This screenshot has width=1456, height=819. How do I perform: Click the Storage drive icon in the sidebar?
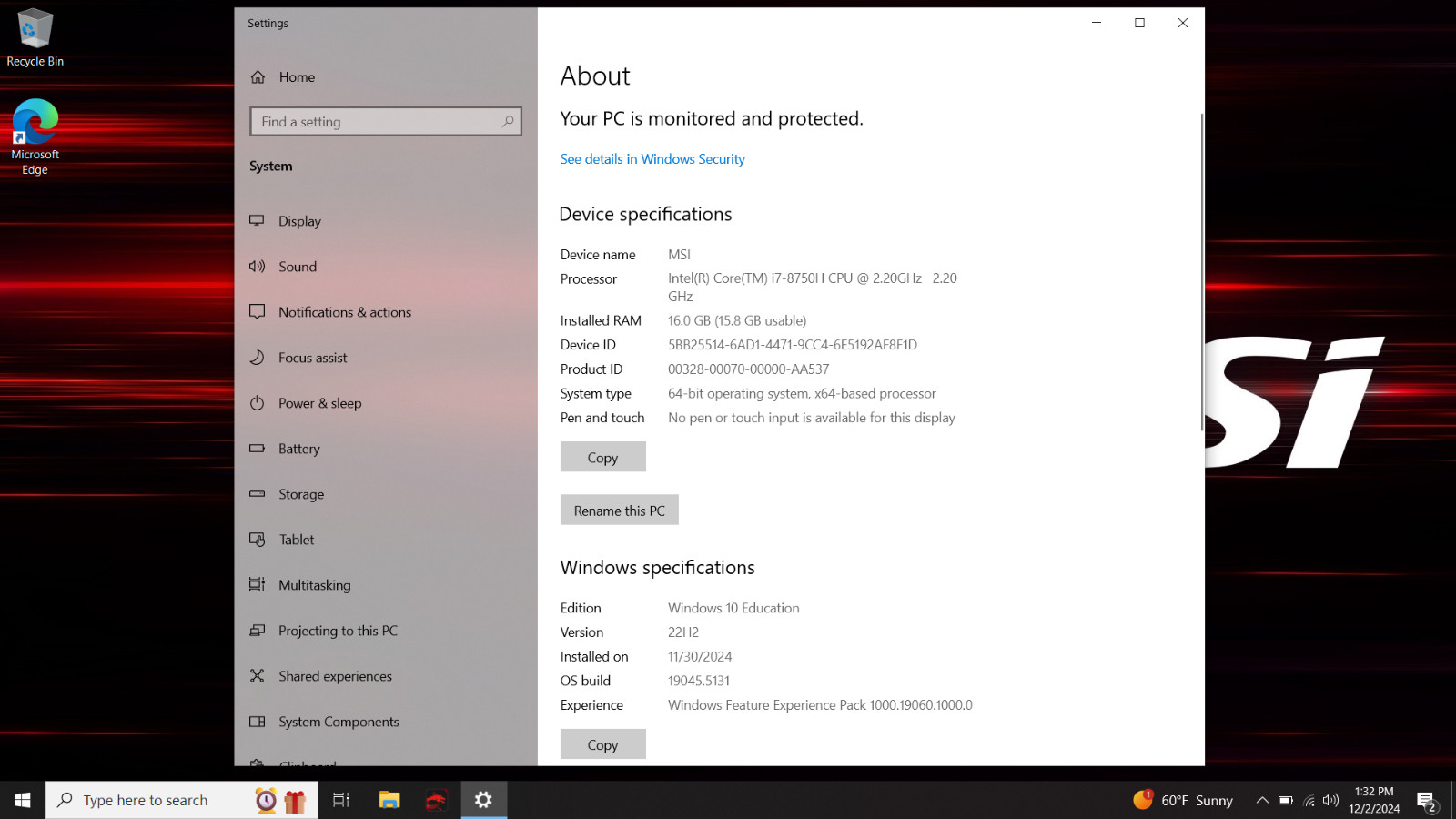pos(258,494)
